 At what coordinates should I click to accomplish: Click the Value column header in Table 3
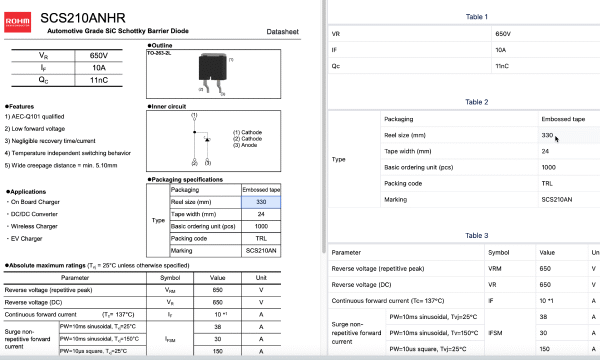click(547, 252)
